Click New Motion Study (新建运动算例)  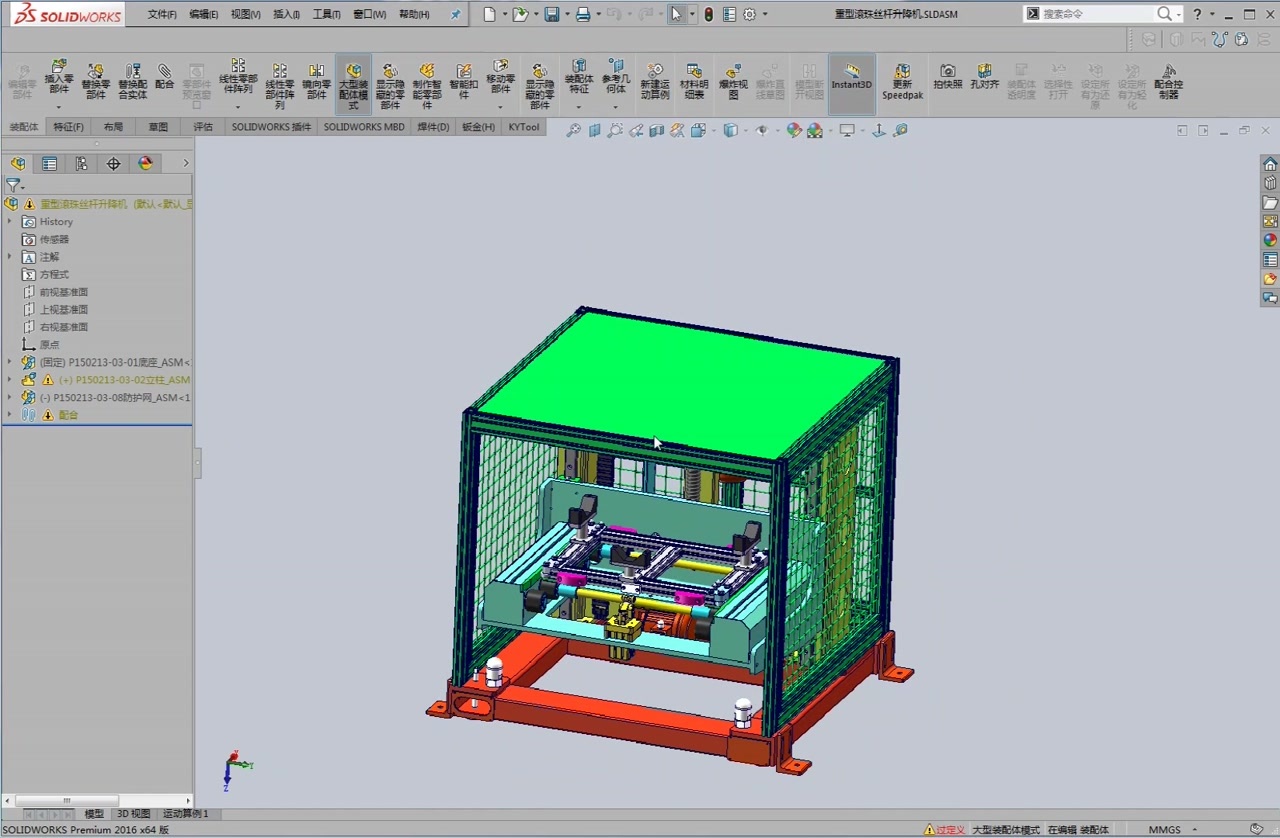tap(655, 80)
